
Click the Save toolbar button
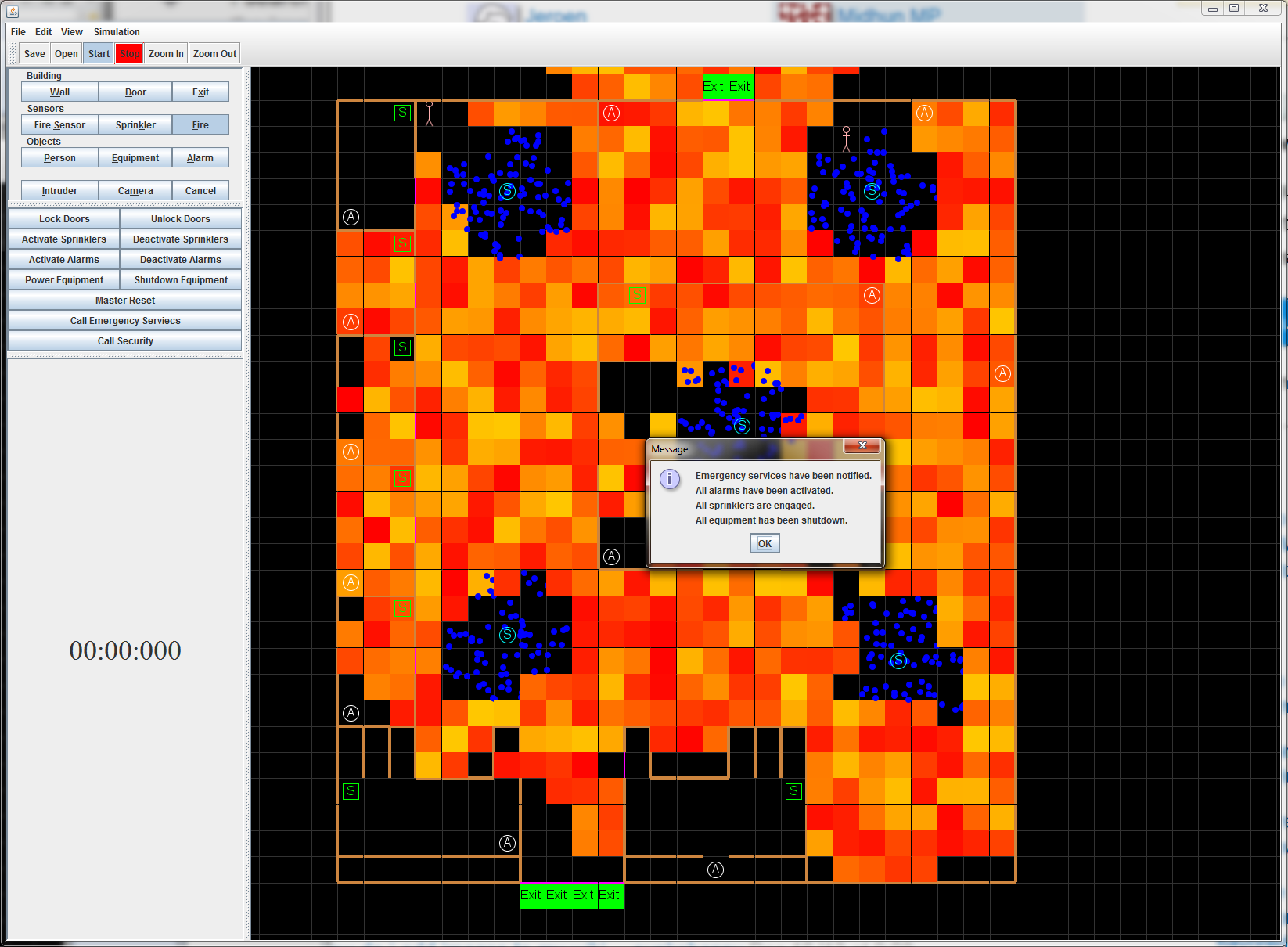(34, 53)
